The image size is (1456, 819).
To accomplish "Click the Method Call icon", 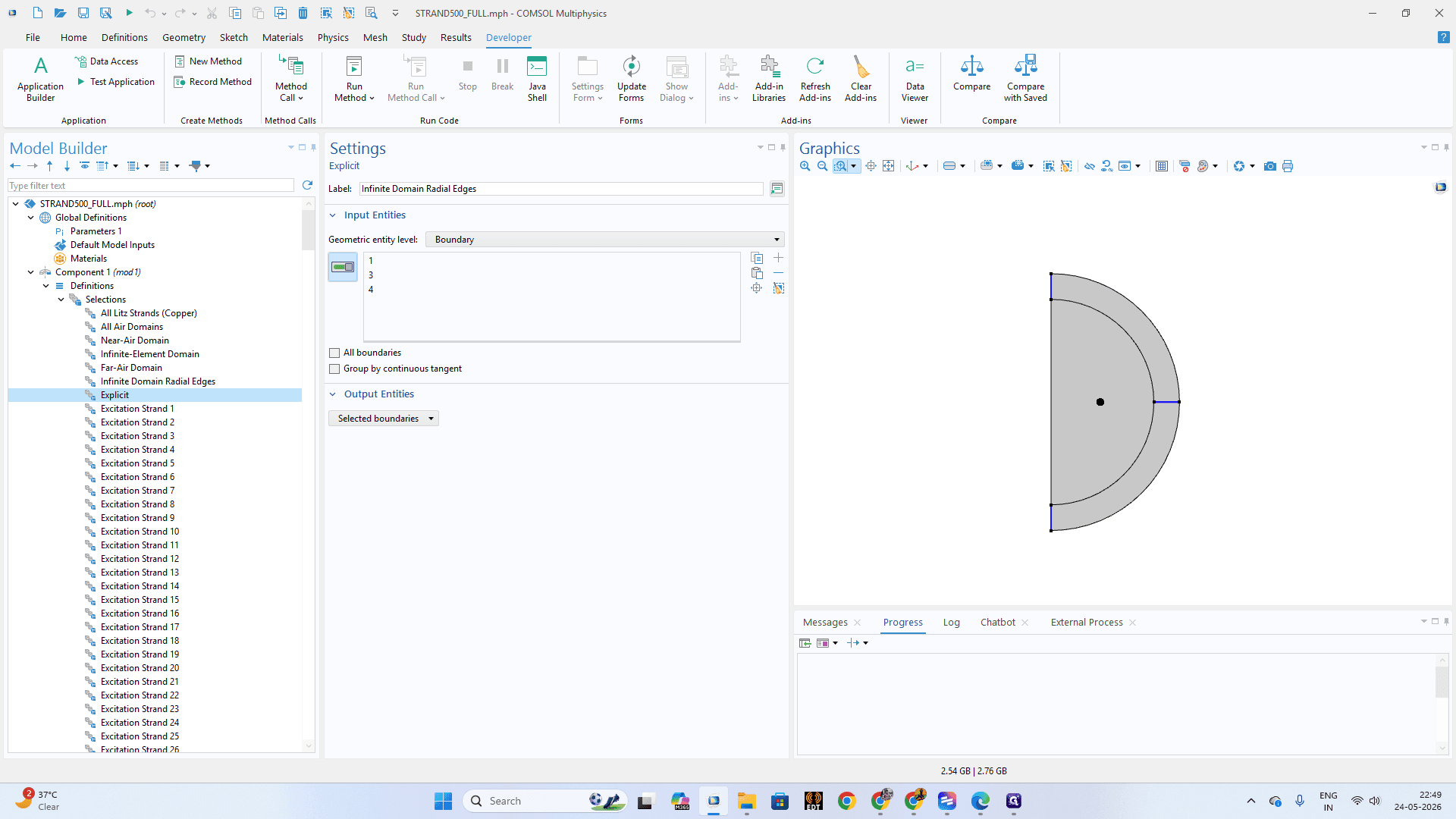I will [x=291, y=67].
